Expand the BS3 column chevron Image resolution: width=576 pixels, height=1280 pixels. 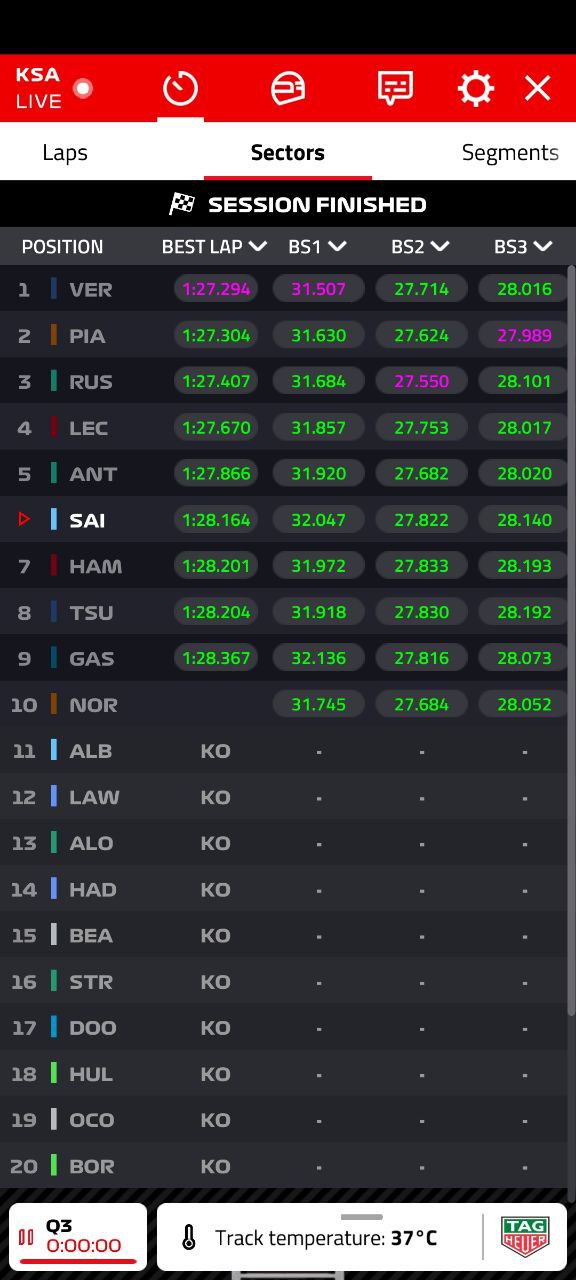coord(543,246)
